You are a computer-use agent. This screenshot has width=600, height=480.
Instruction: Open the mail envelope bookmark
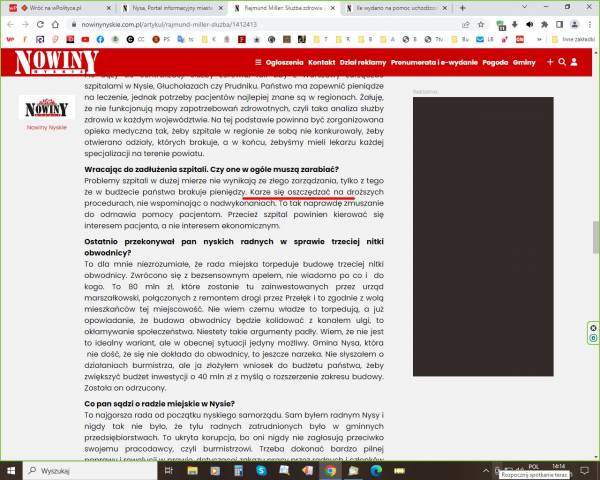click(x=484, y=39)
